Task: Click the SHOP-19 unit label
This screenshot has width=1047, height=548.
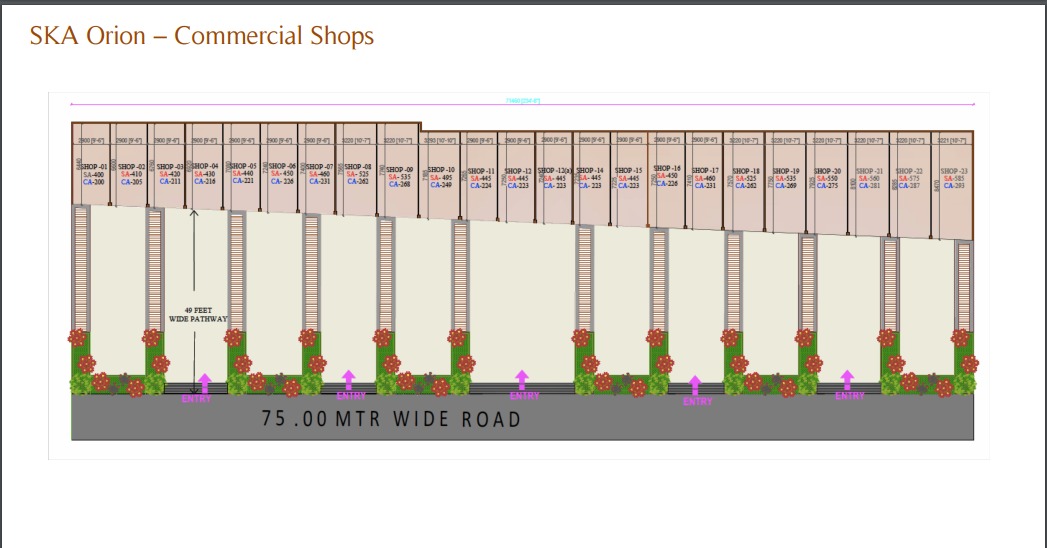Action: pyautogui.click(x=786, y=171)
